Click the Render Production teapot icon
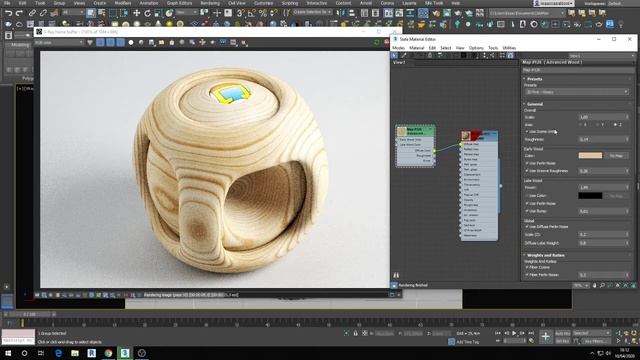The image size is (640, 360). (x=458, y=13)
